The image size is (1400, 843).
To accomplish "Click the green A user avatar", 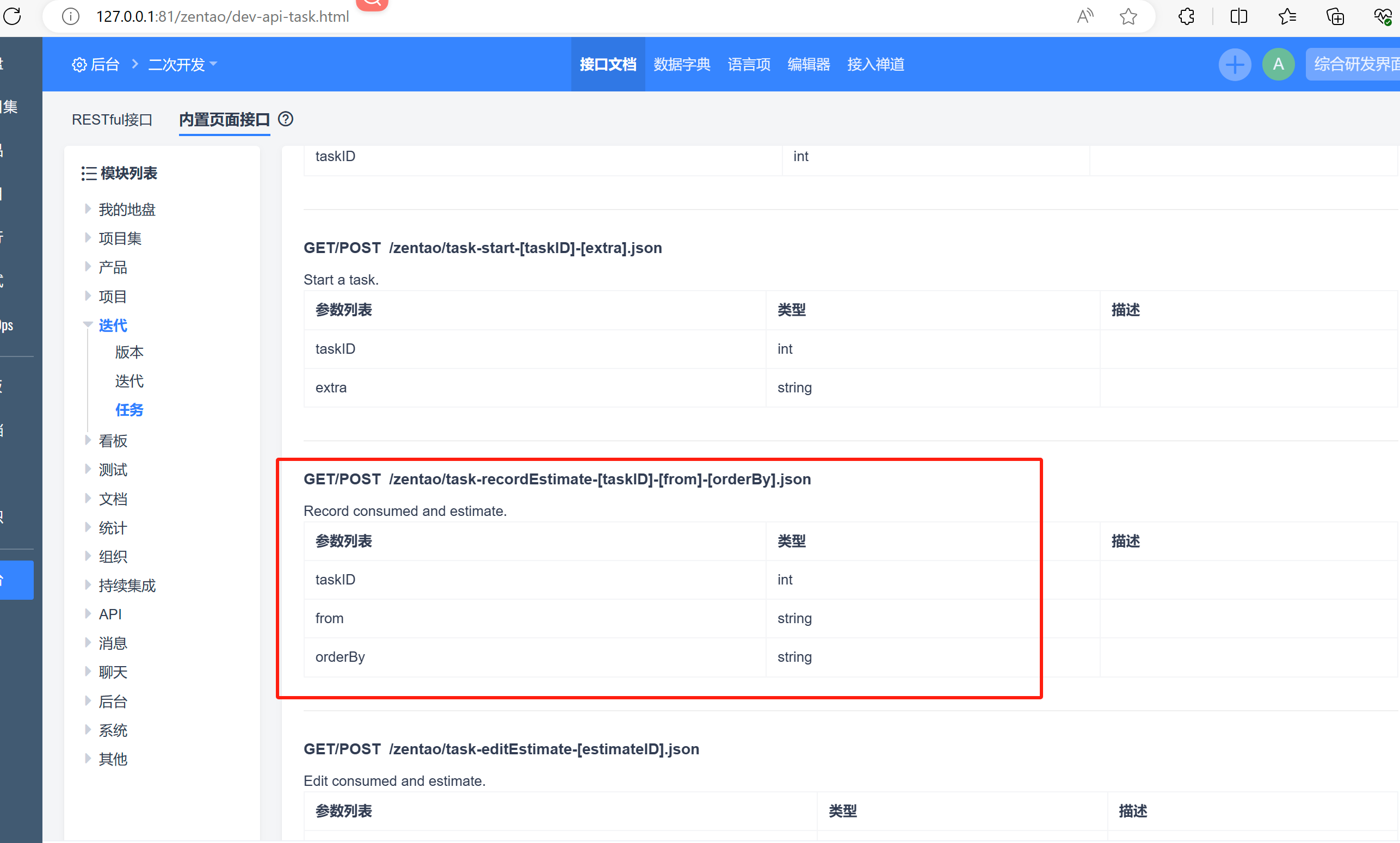I will [x=1278, y=64].
